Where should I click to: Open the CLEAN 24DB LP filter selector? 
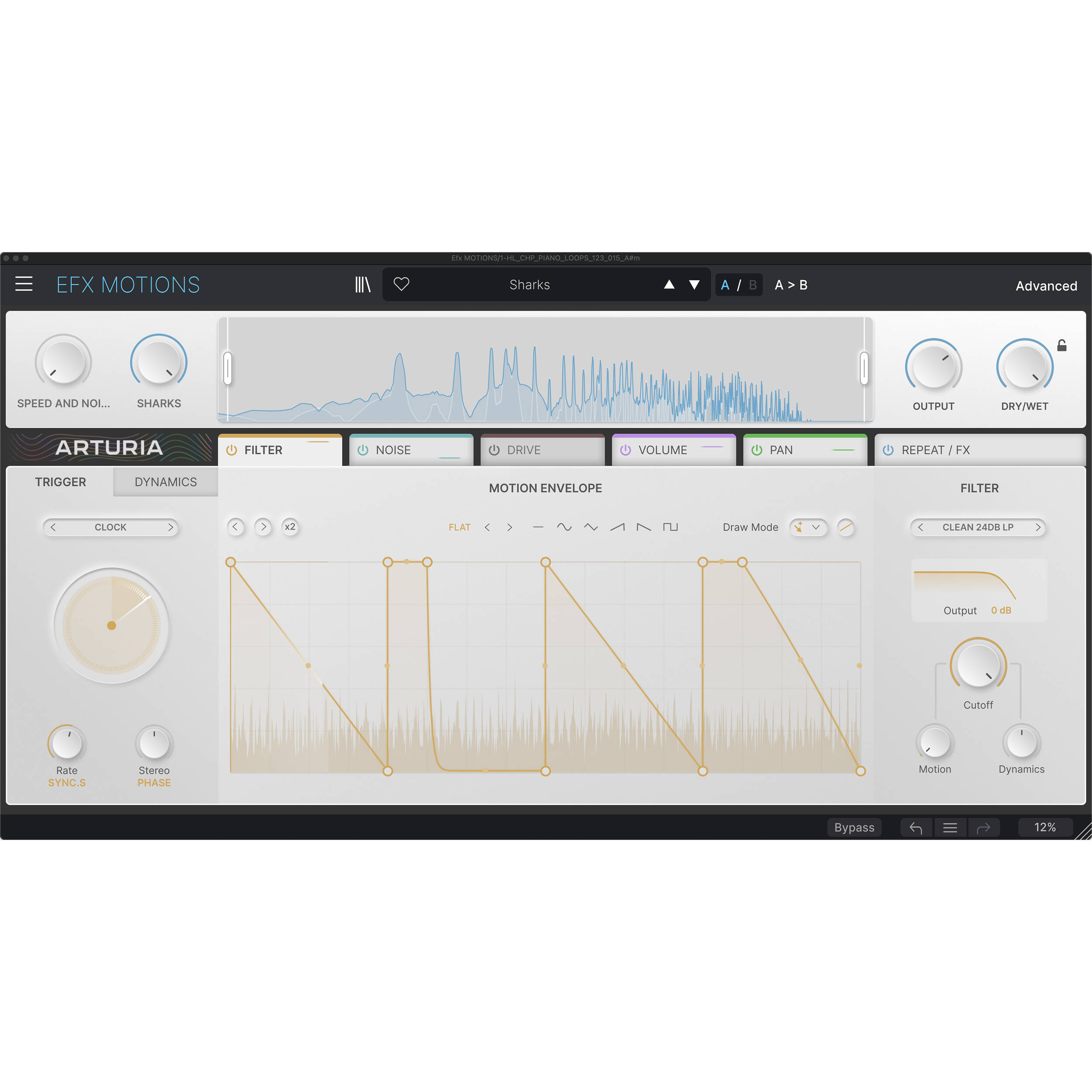(x=978, y=527)
